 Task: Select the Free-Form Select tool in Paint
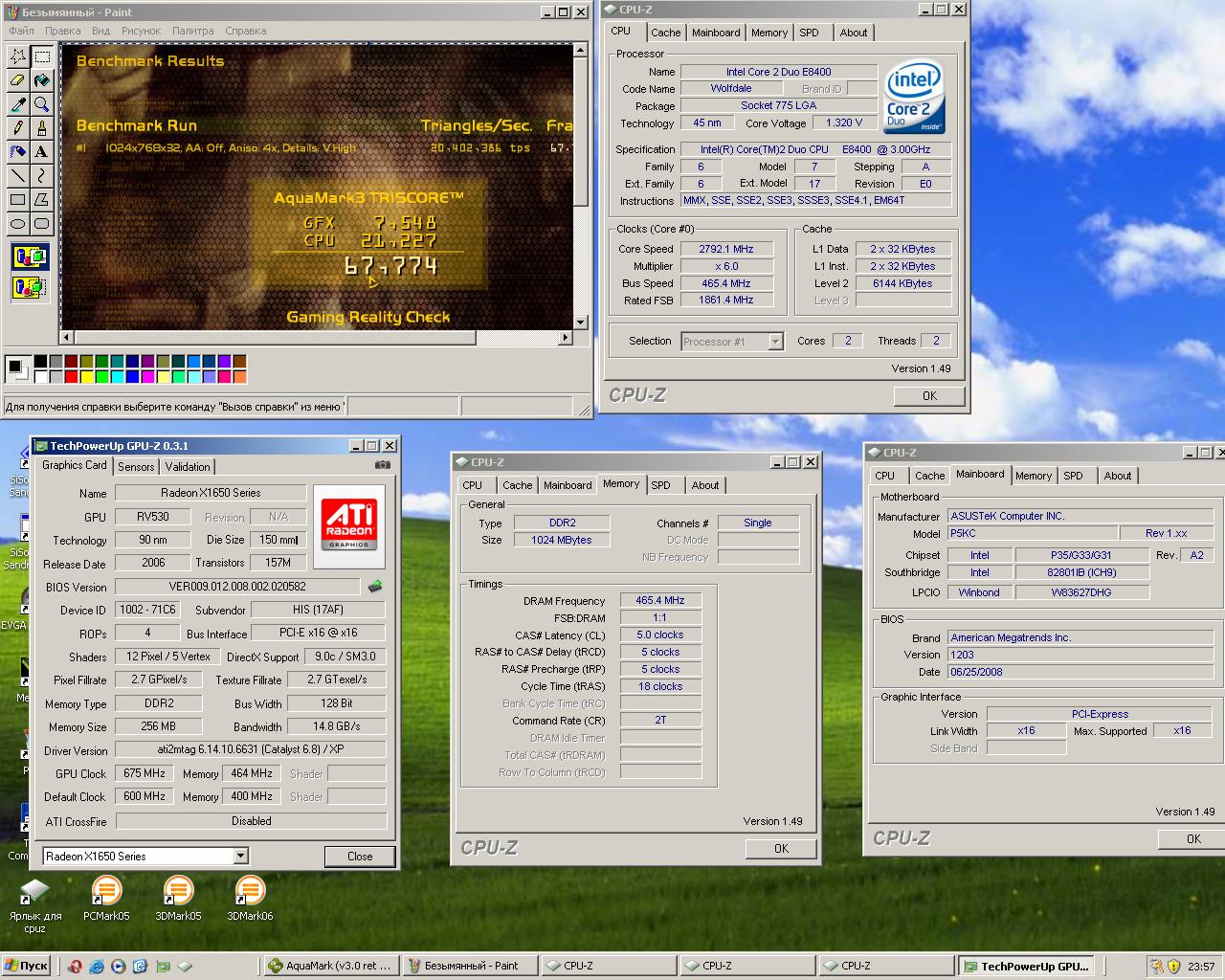tap(17, 56)
